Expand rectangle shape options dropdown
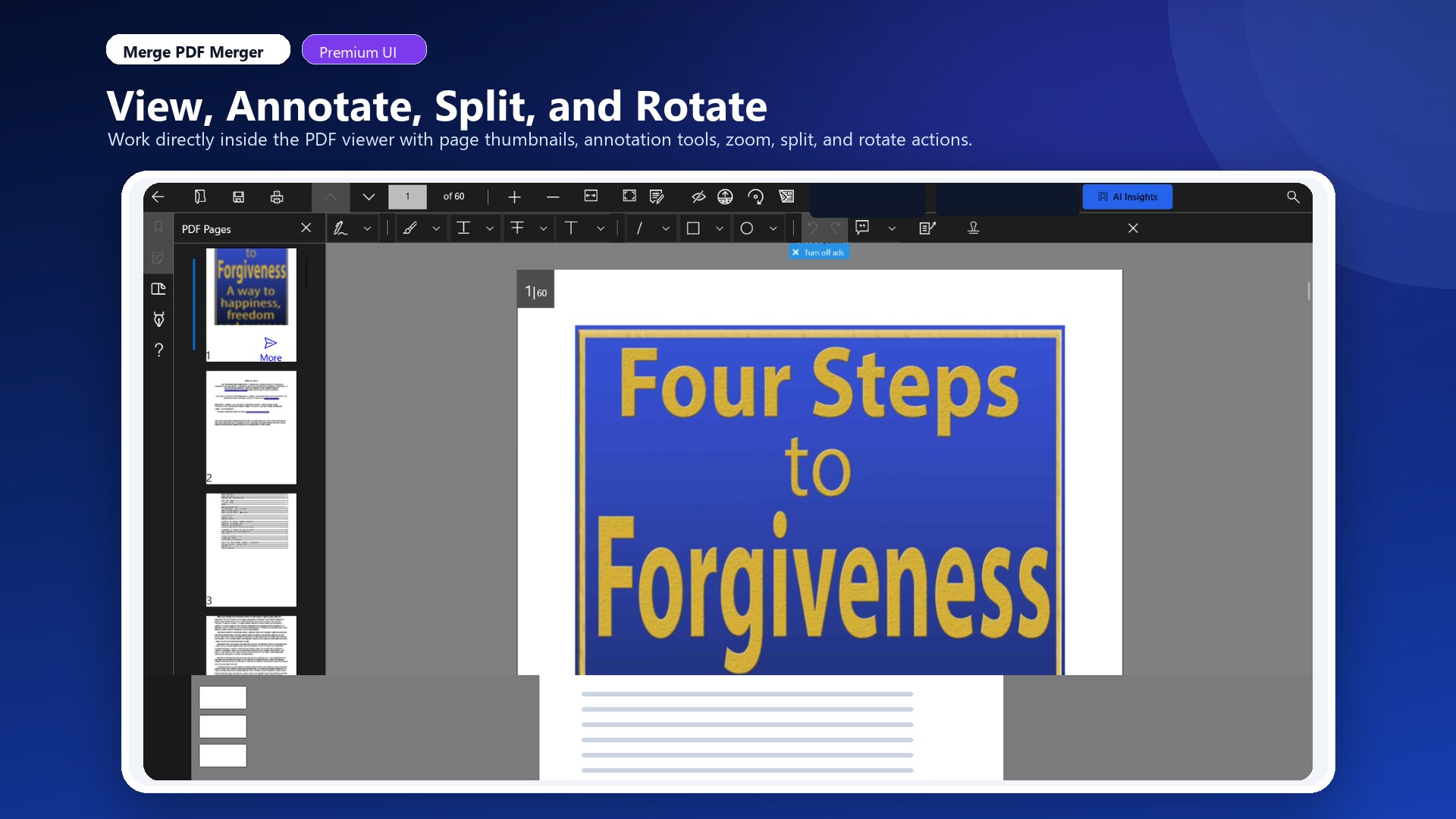Screen dimensions: 1456x819 (720, 228)
